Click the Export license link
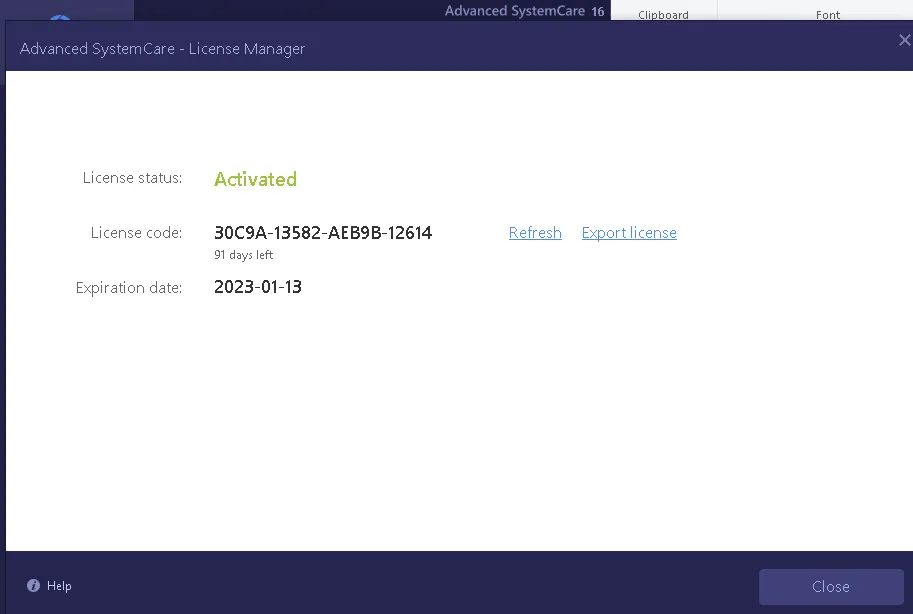 click(629, 233)
